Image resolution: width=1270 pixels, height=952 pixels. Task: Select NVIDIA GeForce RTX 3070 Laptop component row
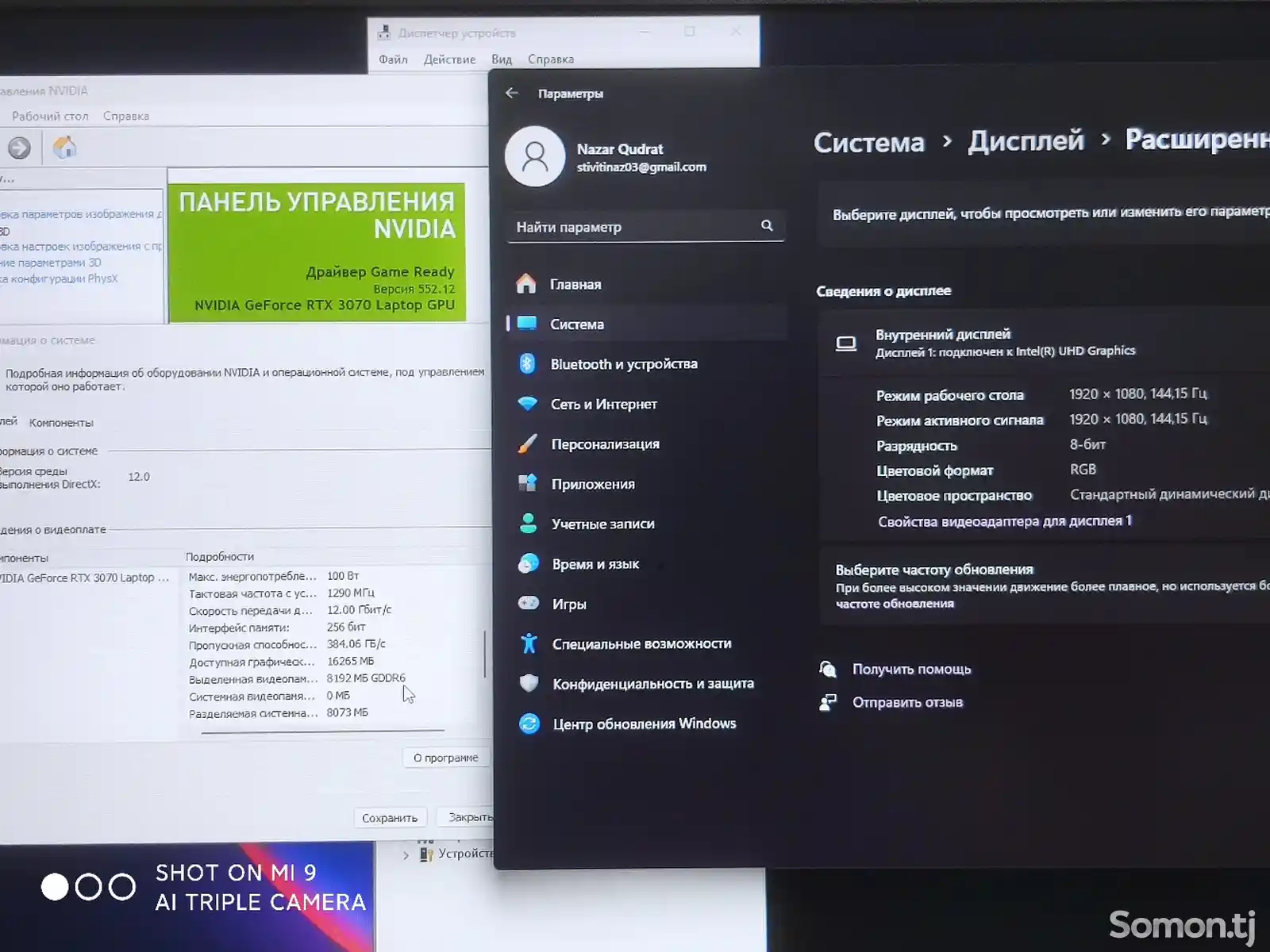[85, 578]
